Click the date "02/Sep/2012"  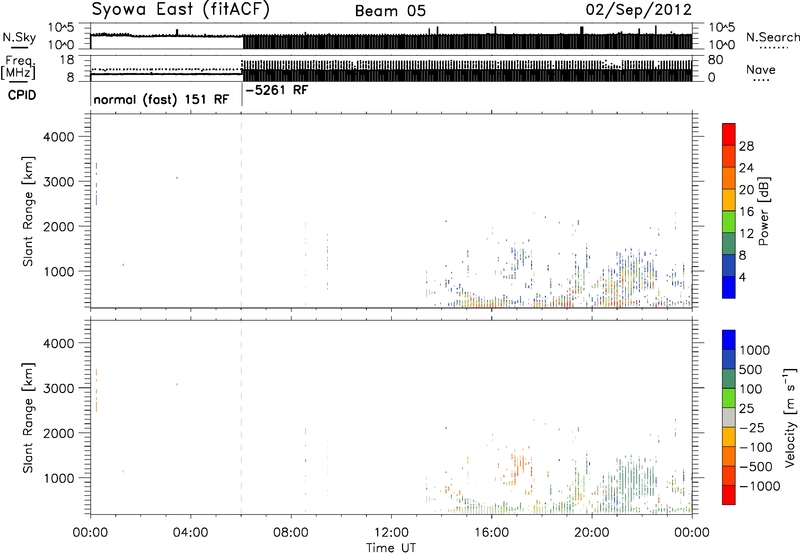point(638,10)
